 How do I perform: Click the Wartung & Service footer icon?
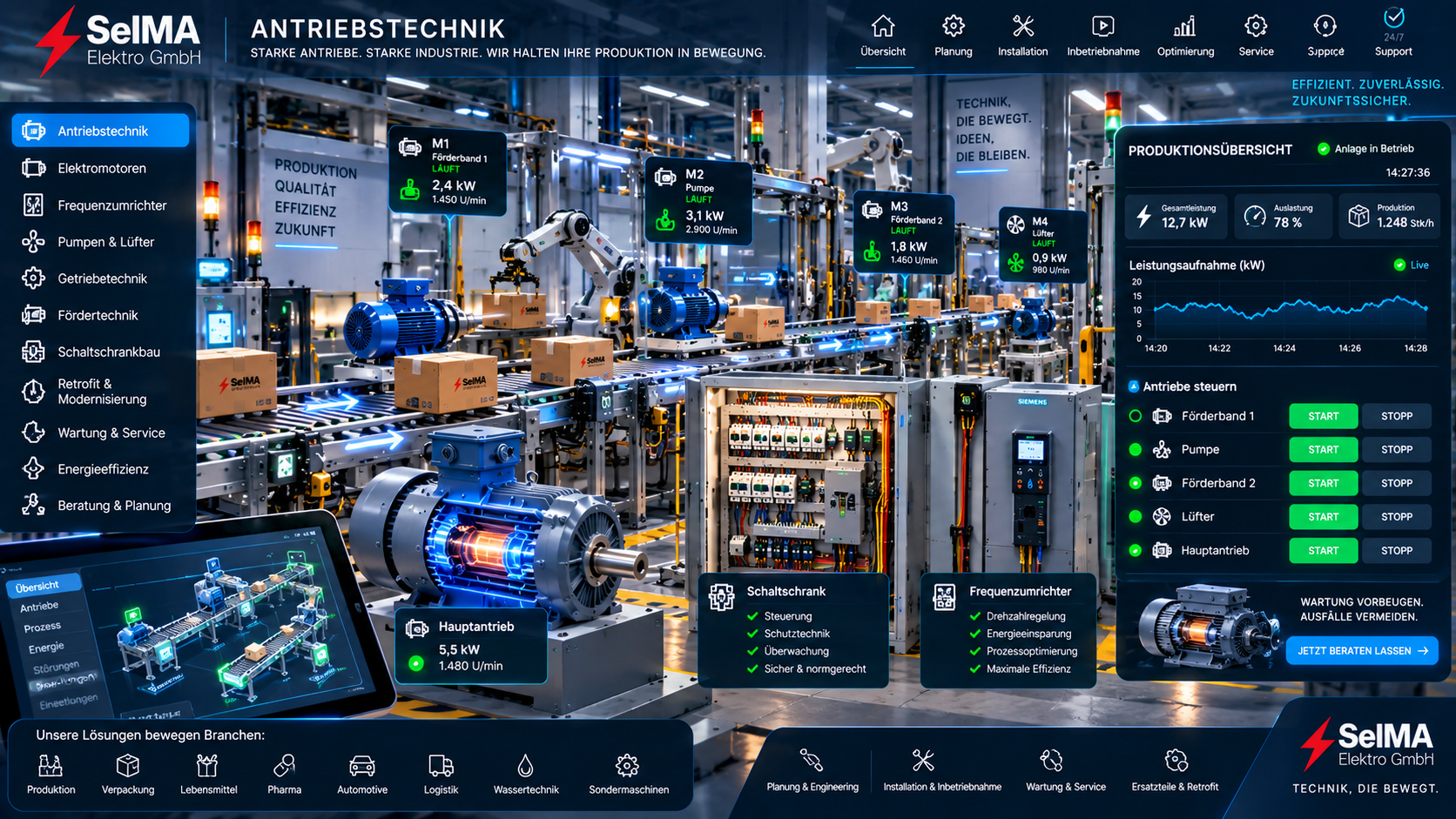[1052, 761]
